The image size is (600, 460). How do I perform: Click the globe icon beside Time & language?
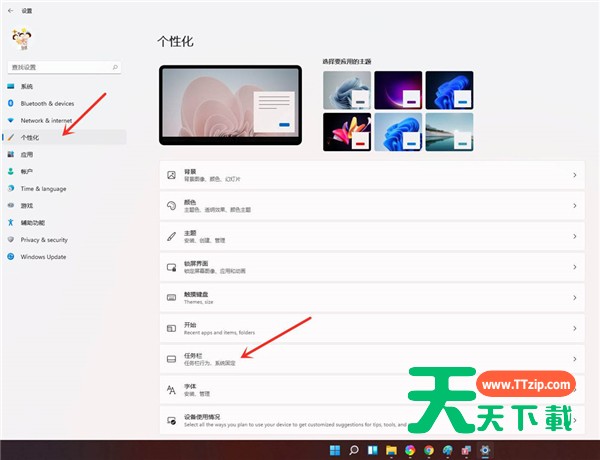tap(11, 189)
